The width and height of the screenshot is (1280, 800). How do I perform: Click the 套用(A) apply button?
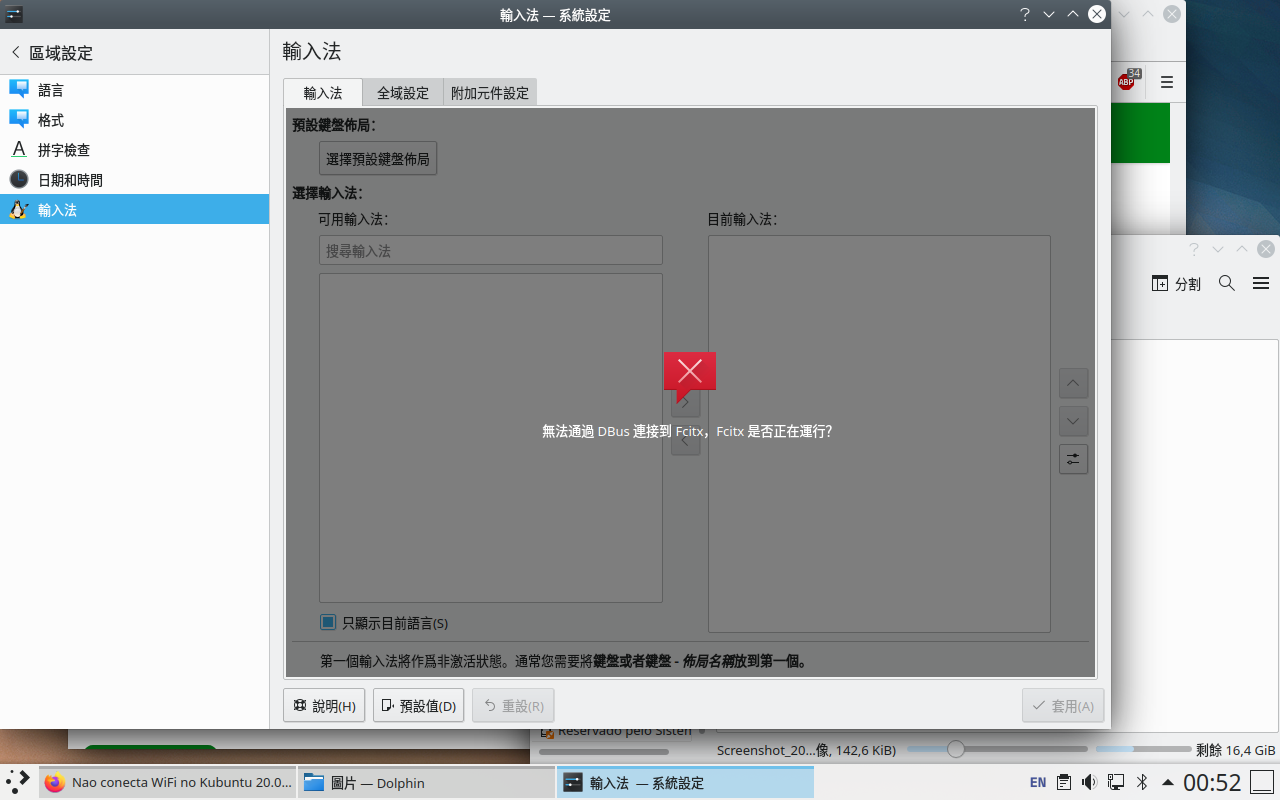[1063, 705]
